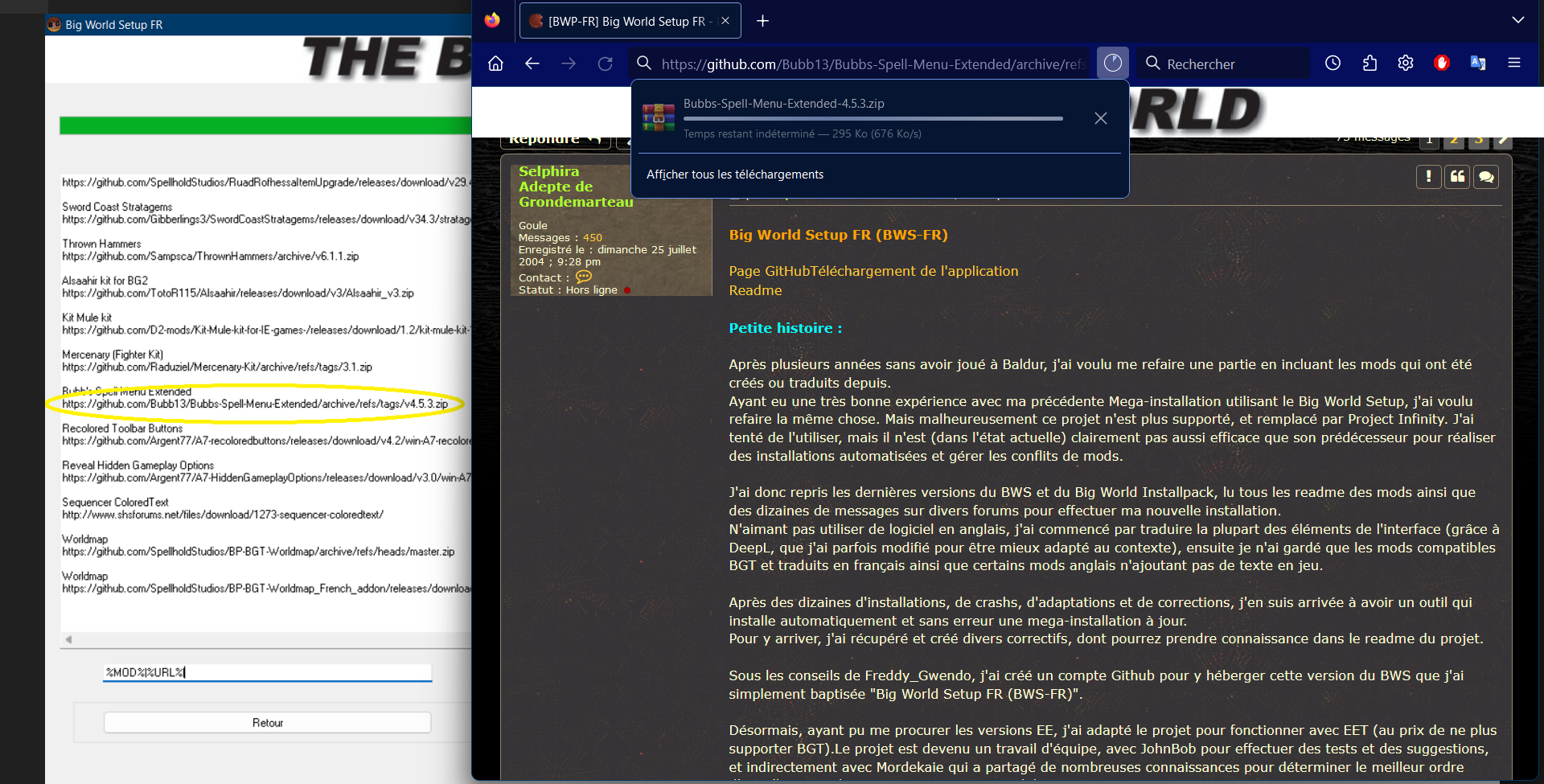Open a new Firefox tab
Screen dimensions: 1544x784
tap(763, 21)
